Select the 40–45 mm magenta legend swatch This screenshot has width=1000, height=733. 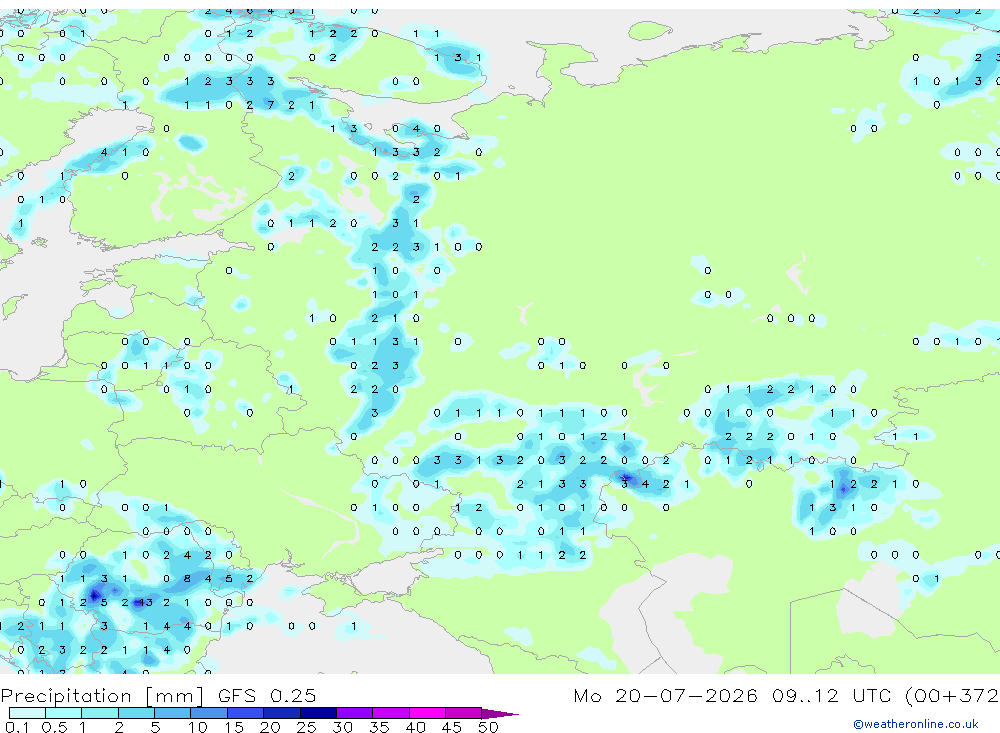[427, 713]
